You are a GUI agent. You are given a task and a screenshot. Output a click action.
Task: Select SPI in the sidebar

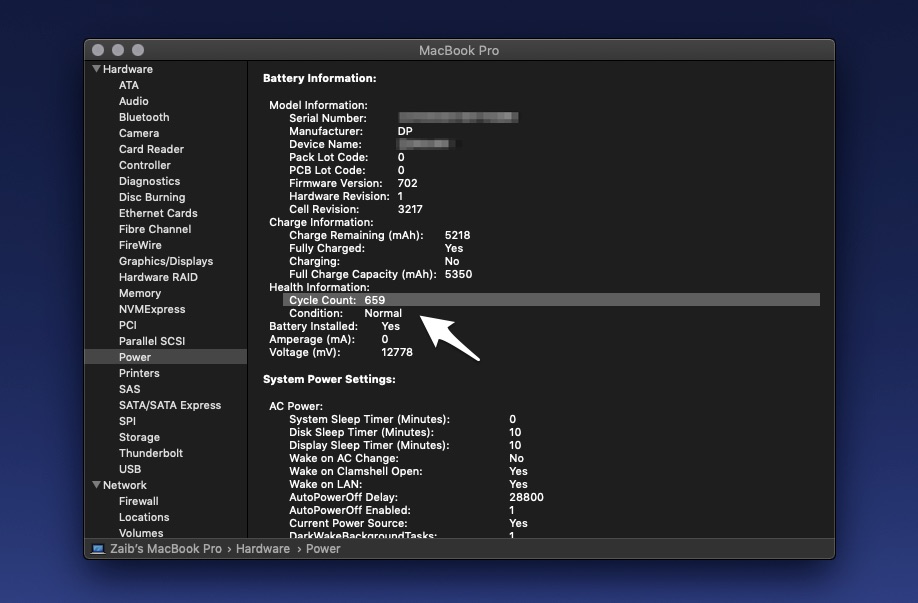(127, 422)
